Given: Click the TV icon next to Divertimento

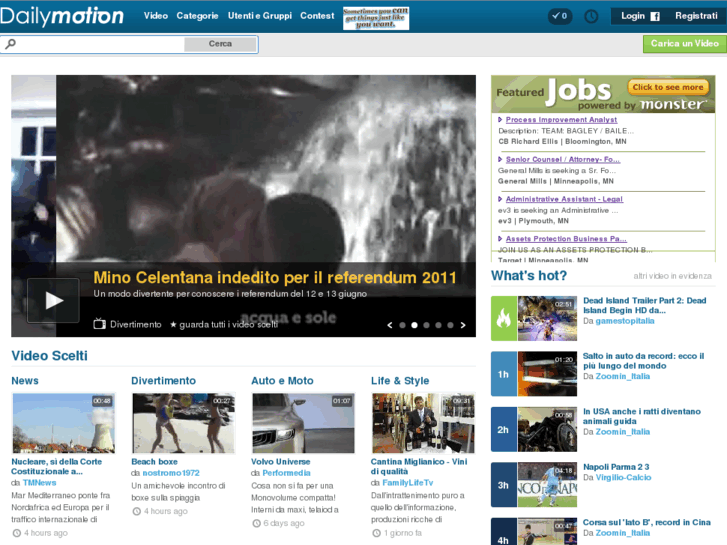Looking at the screenshot, I should (100, 324).
